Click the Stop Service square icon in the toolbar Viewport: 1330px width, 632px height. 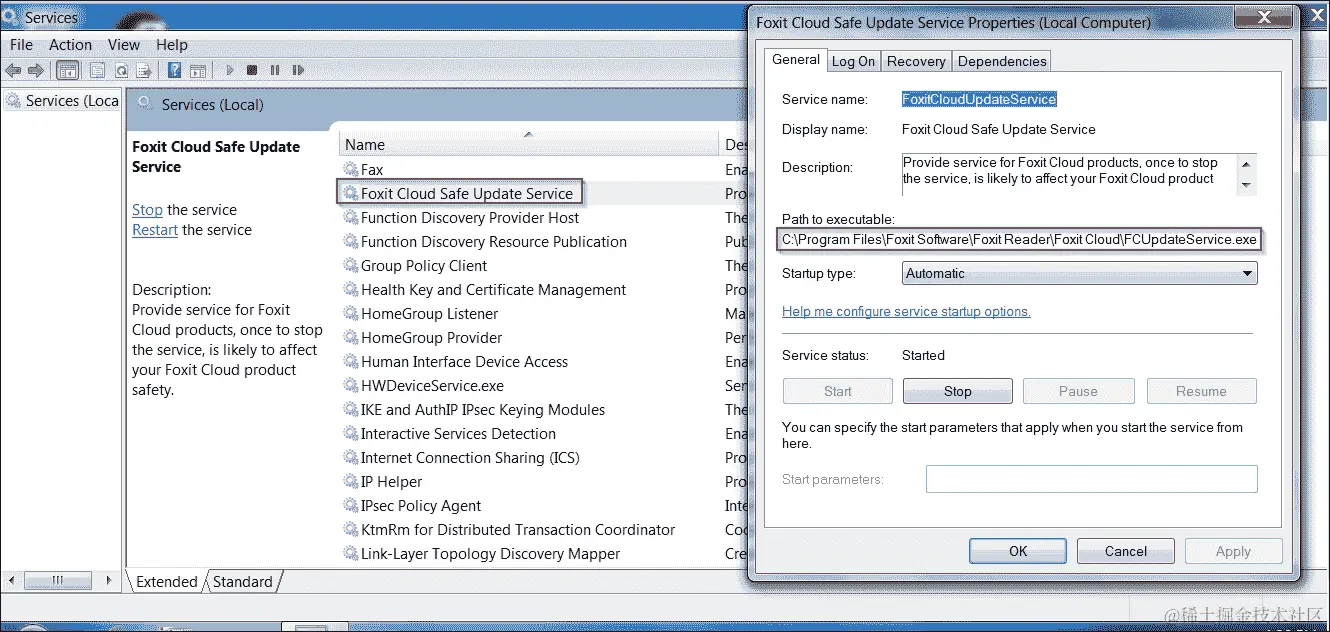pyautogui.click(x=252, y=70)
